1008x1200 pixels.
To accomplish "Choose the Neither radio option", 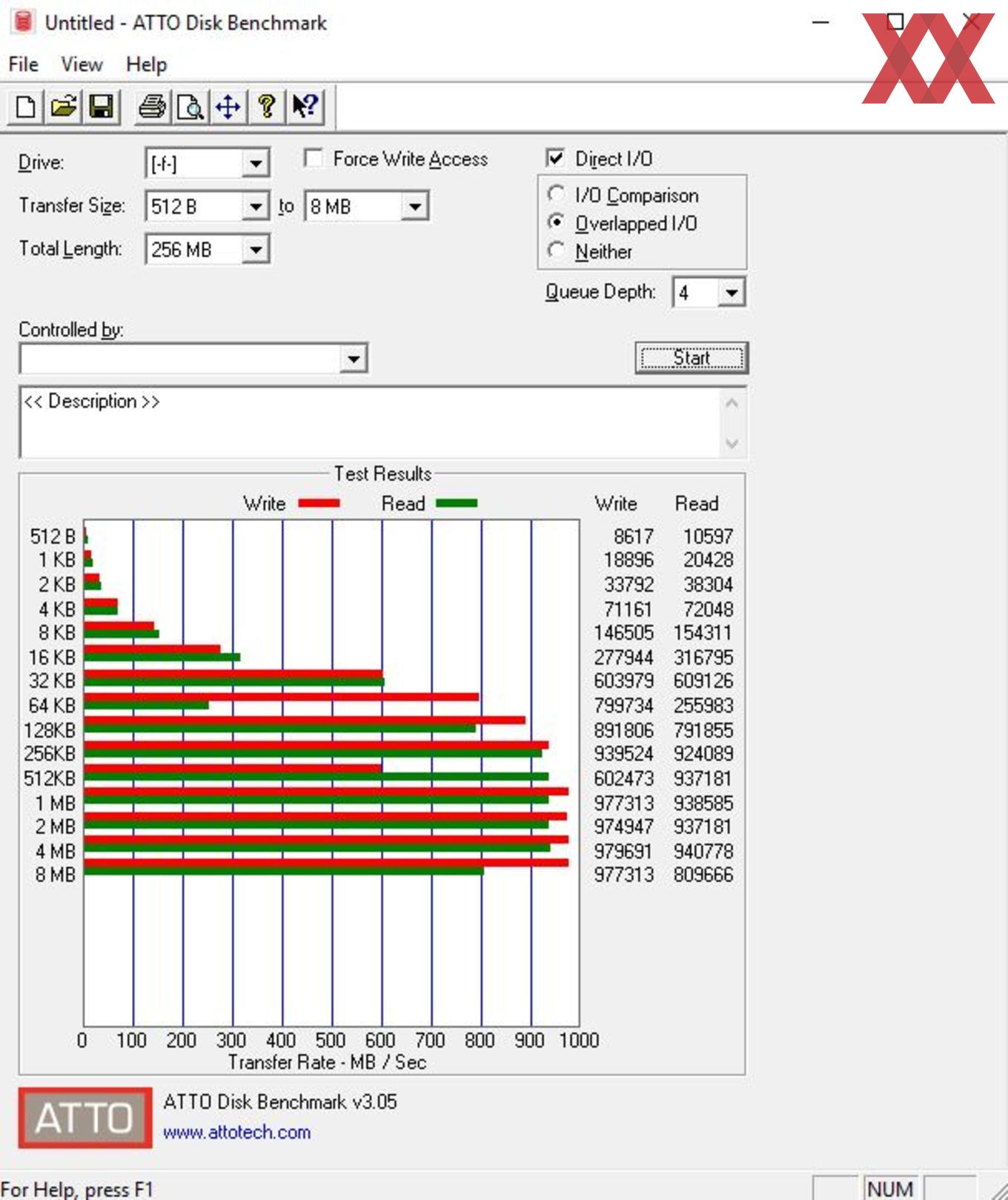I will coord(556,251).
